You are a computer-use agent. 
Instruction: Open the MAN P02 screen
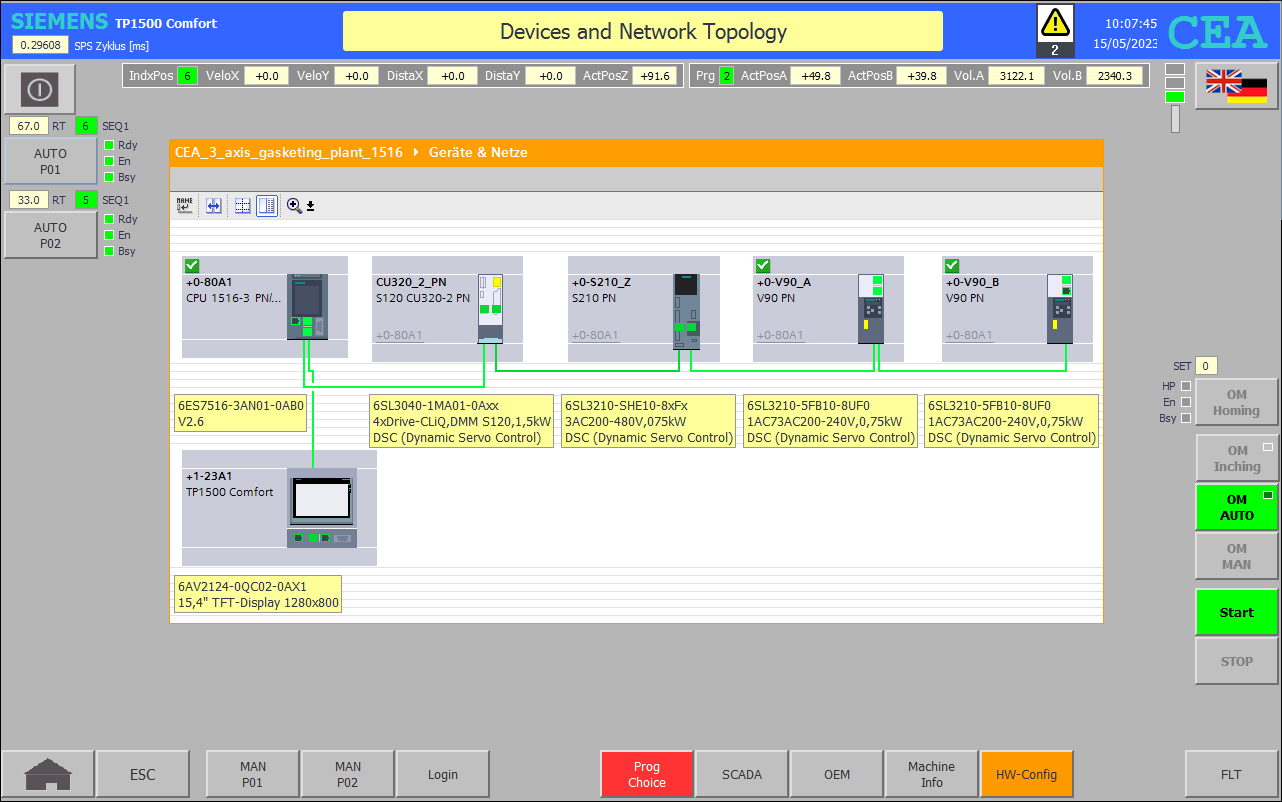(x=347, y=774)
